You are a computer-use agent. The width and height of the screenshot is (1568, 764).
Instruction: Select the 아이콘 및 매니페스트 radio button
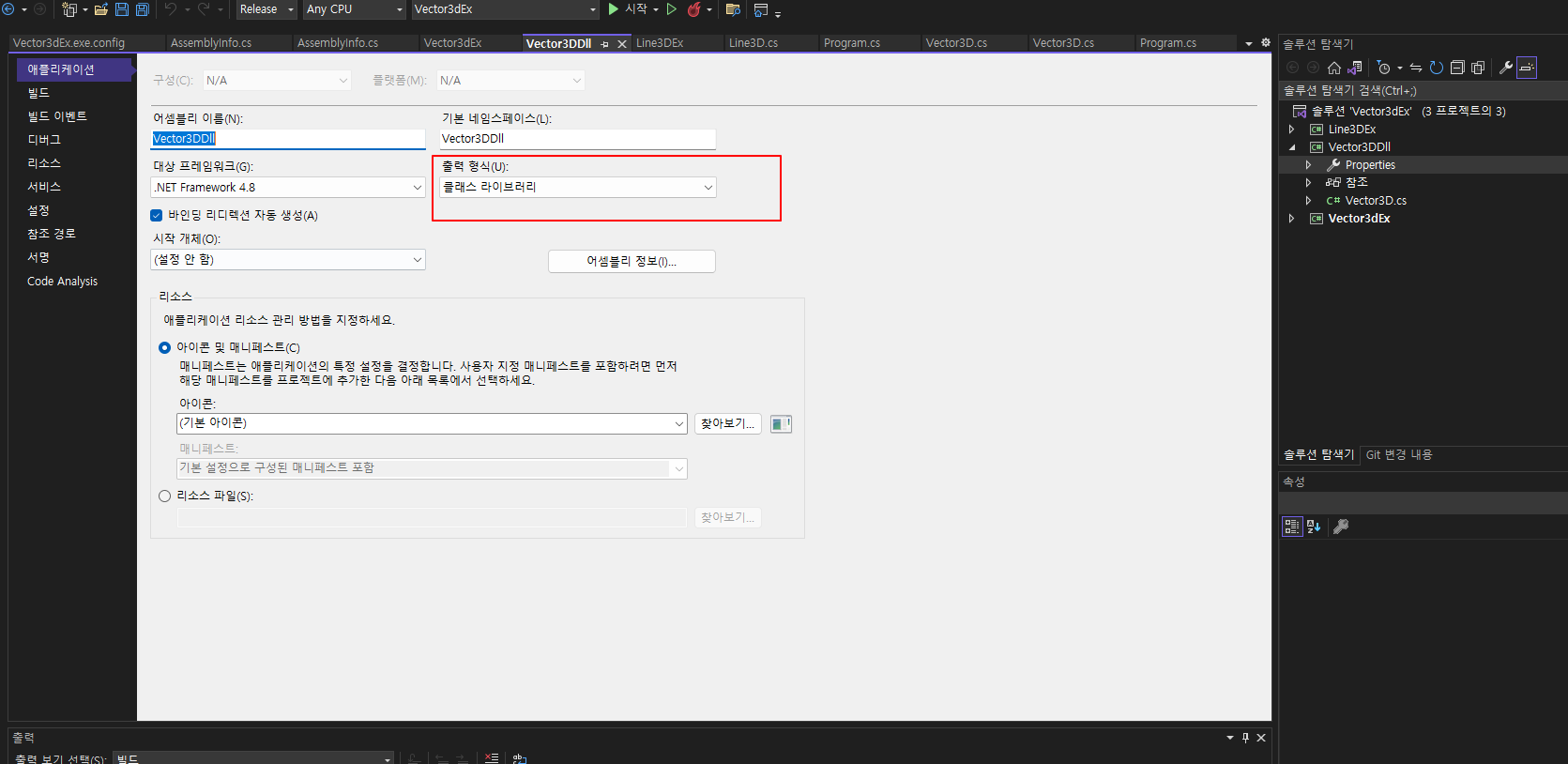click(165, 347)
